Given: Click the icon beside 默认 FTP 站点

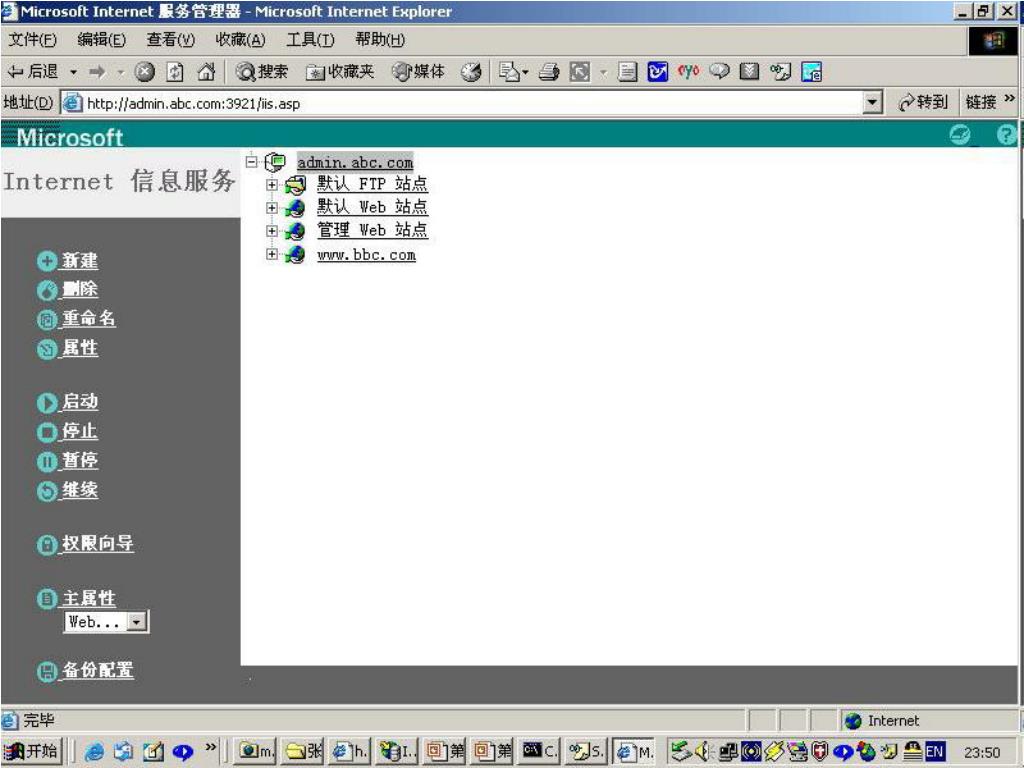Looking at the screenshot, I should pos(295,185).
